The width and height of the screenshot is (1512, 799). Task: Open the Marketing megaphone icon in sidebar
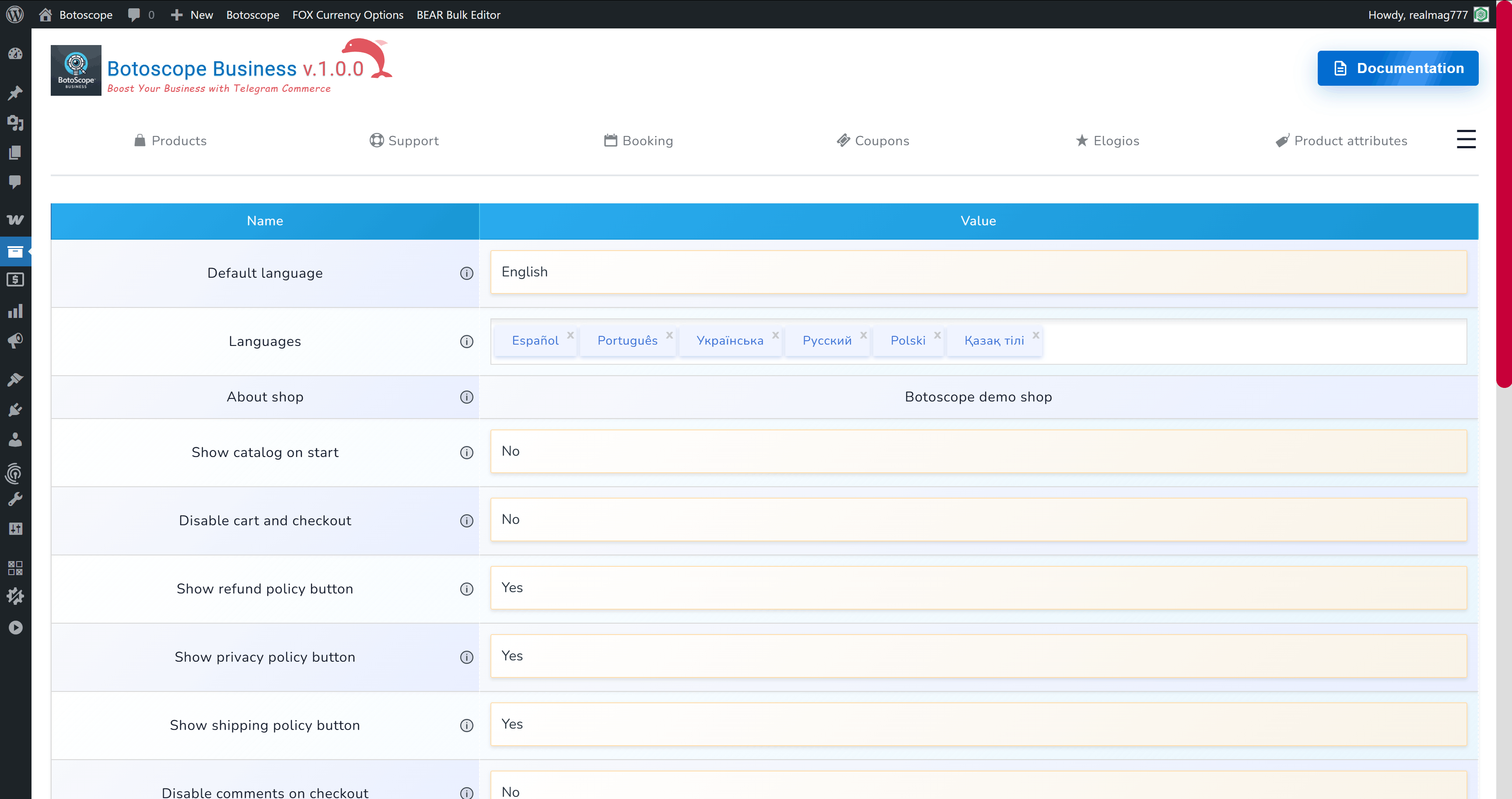click(16, 341)
